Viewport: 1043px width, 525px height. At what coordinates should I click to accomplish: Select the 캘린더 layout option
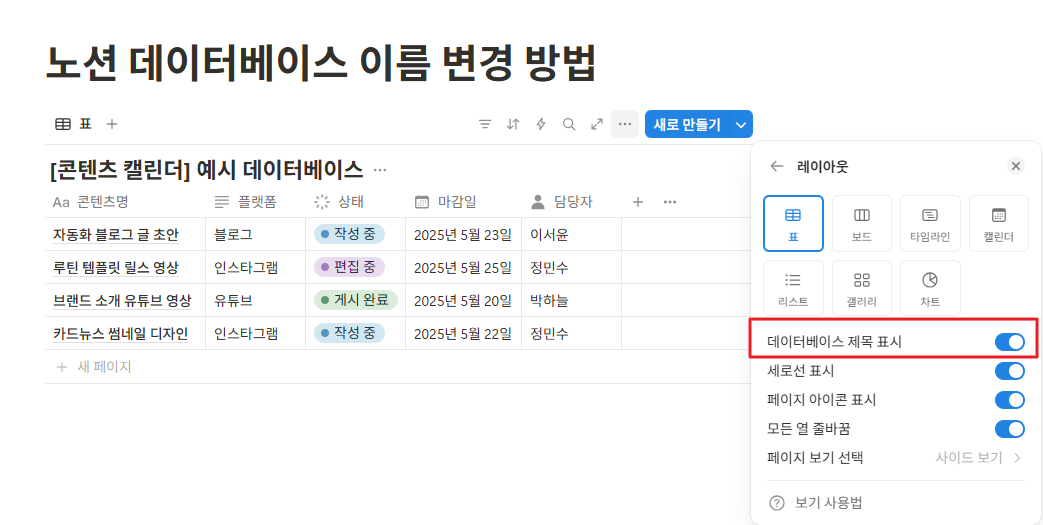998,224
